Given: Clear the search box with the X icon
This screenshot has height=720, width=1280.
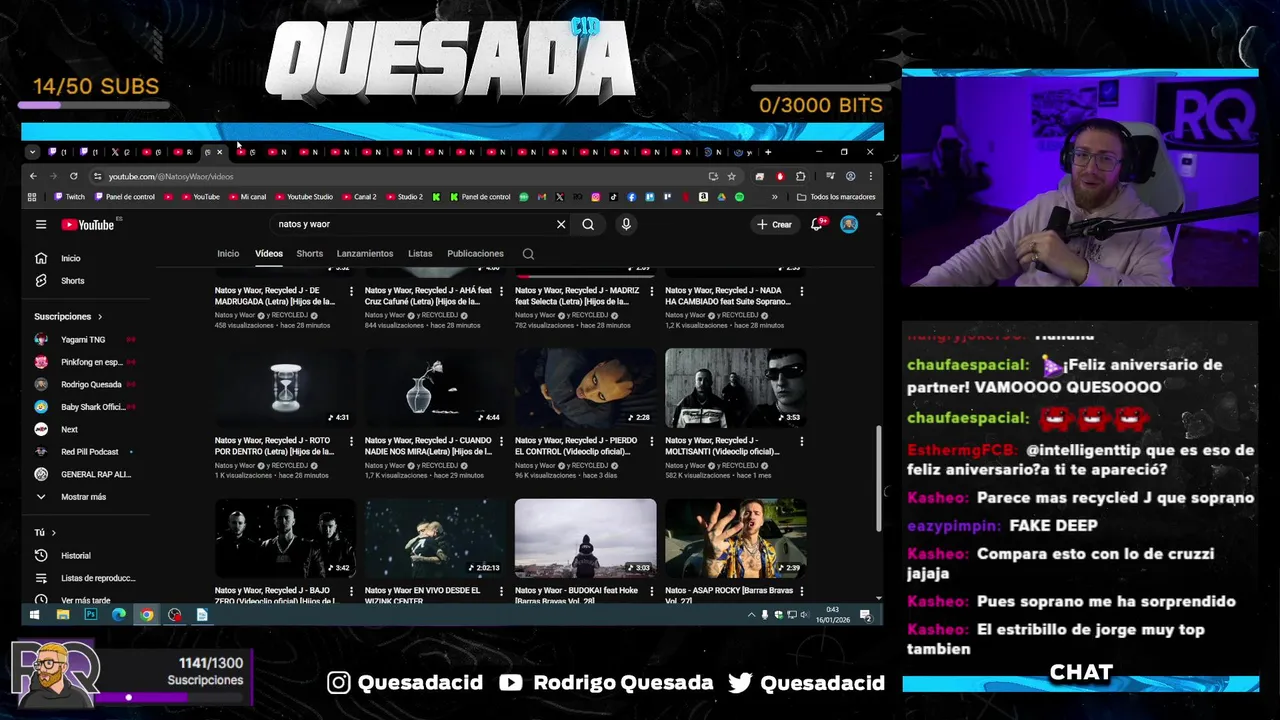Looking at the screenshot, I should pos(561,225).
